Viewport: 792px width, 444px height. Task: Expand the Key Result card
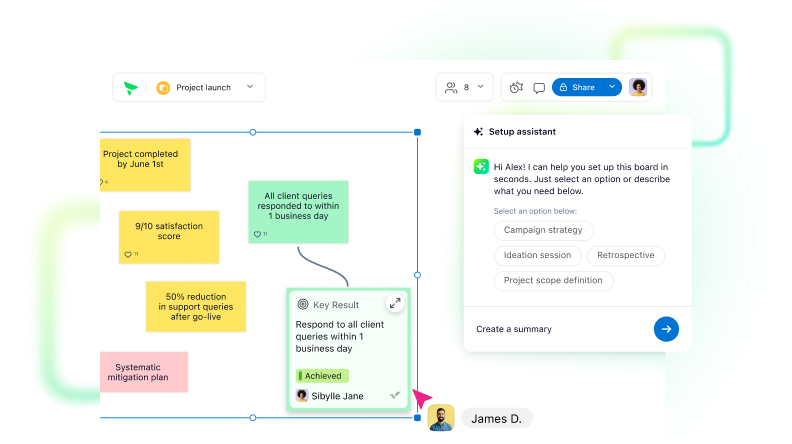395,303
